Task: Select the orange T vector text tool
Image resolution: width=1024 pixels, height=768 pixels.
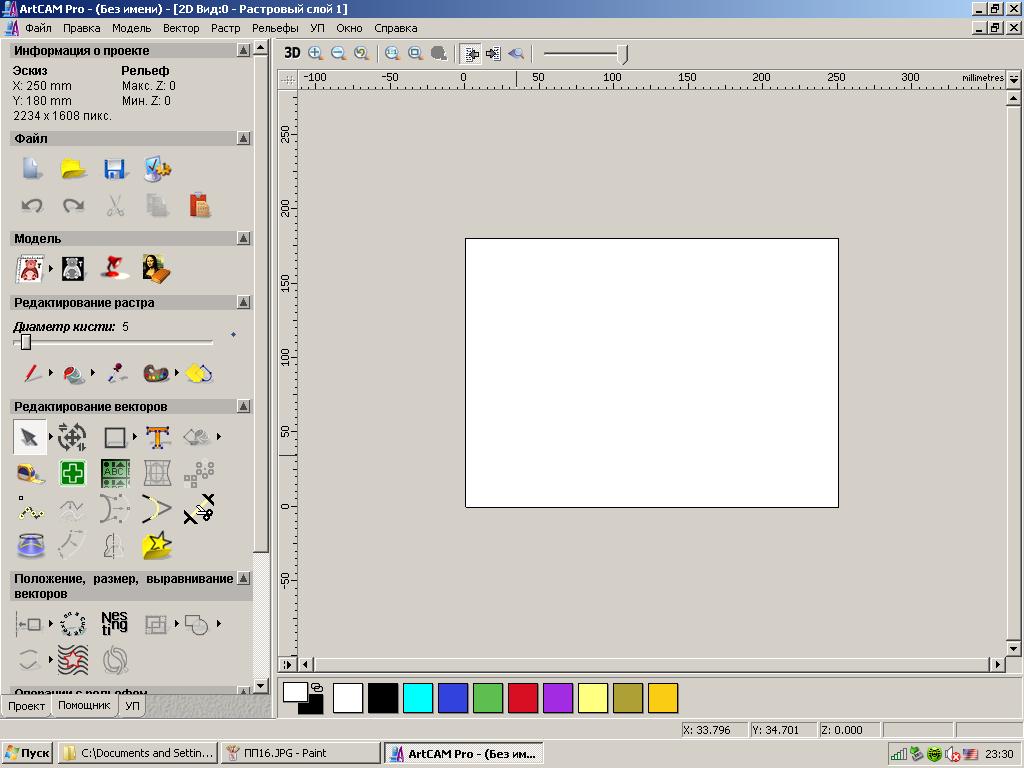Action: pos(157,437)
